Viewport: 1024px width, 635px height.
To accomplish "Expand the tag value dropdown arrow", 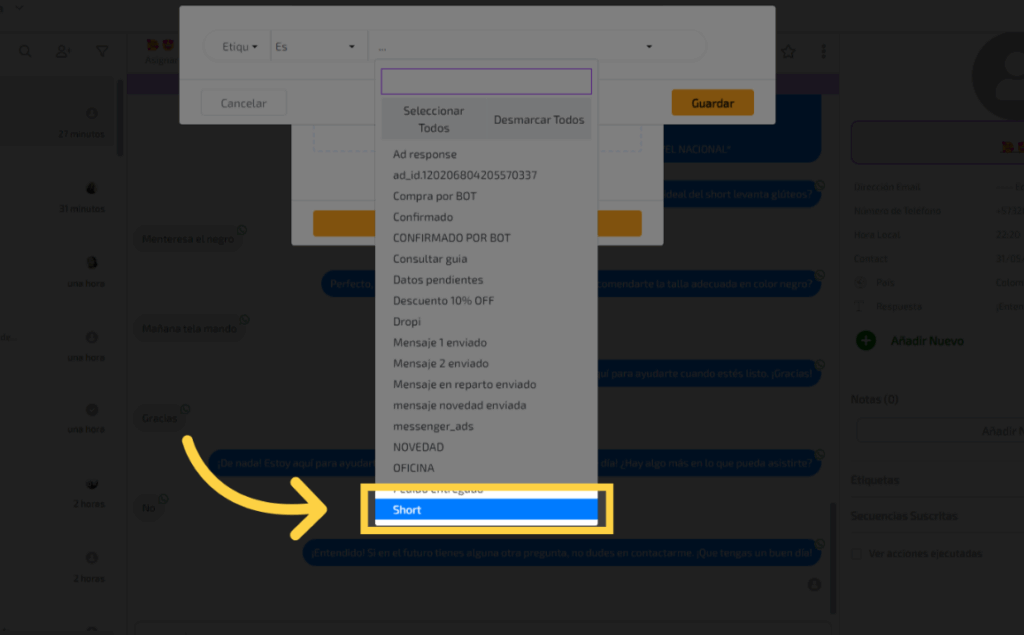I will (x=649, y=47).
